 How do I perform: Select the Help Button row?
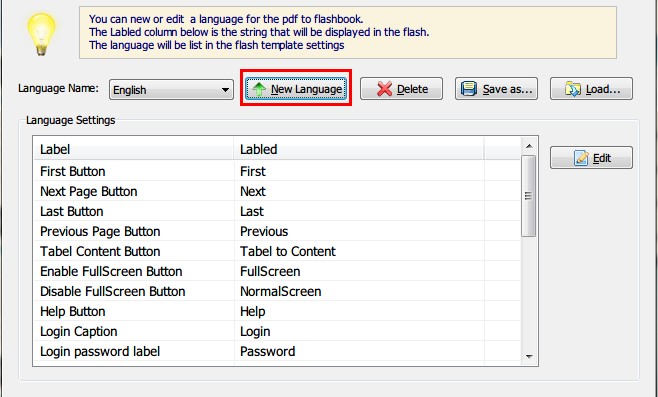277,311
